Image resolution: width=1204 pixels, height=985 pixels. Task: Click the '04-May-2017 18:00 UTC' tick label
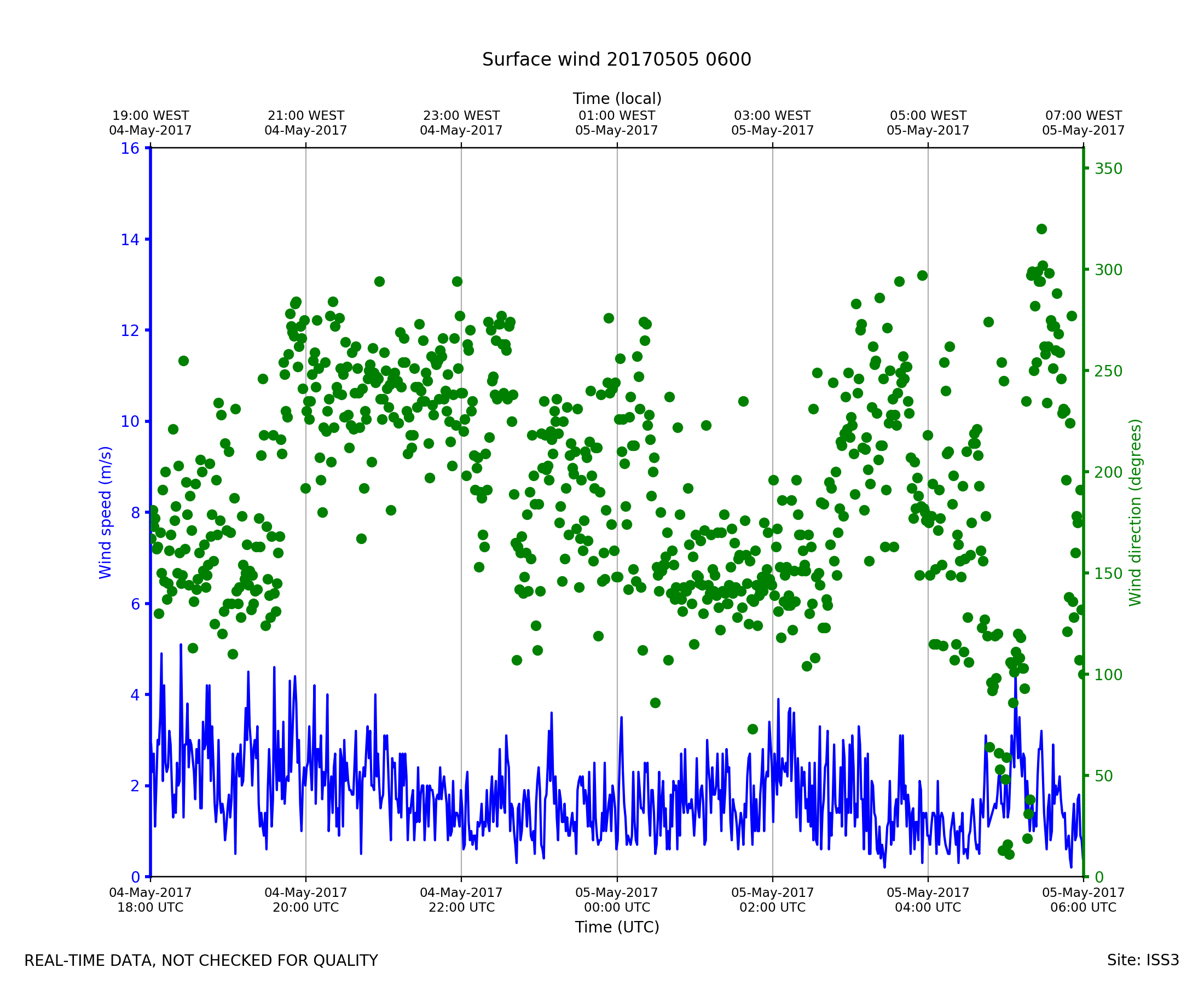pyautogui.click(x=150, y=900)
